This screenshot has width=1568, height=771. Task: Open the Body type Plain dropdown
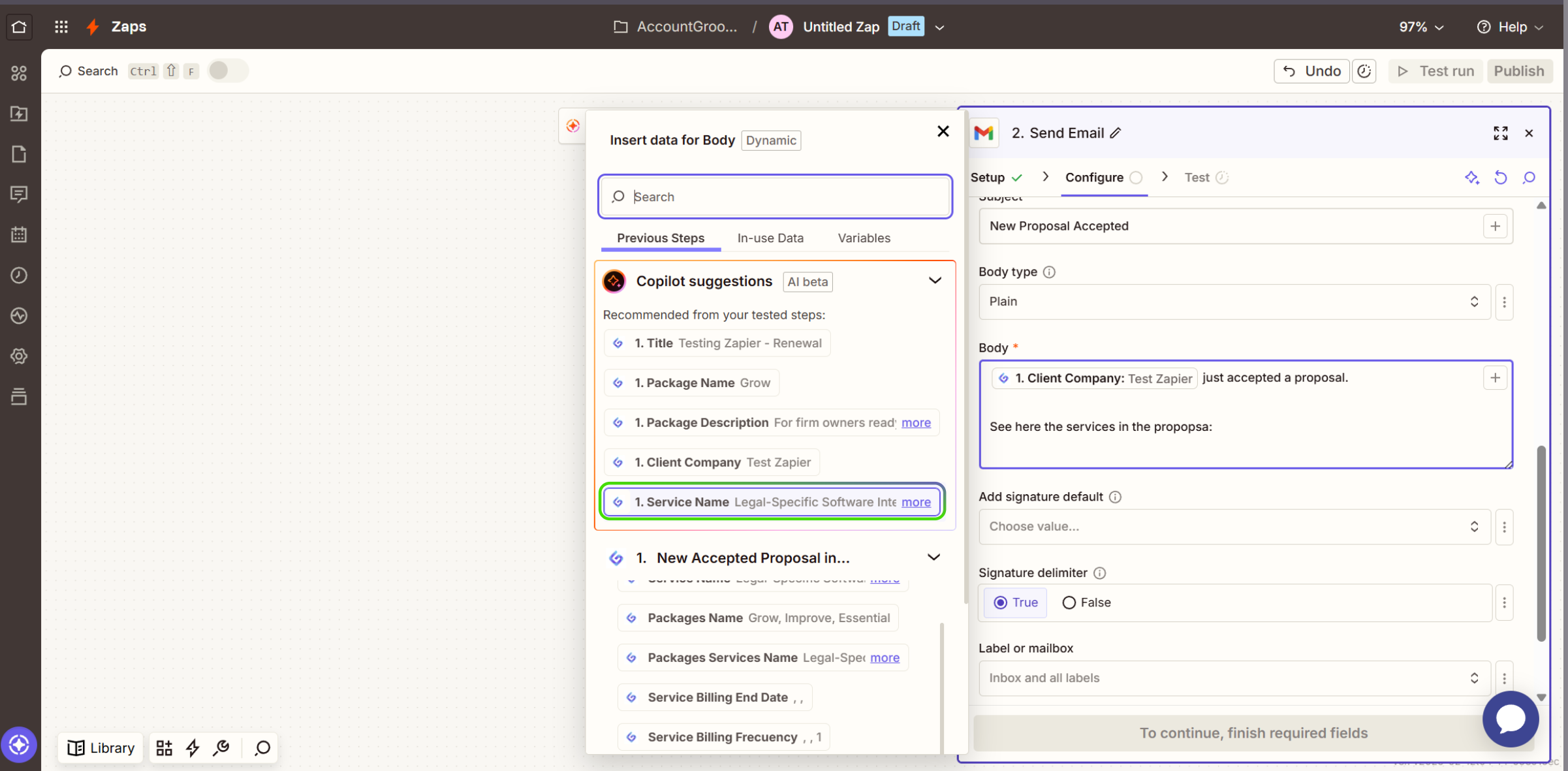pyautogui.click(x=1234, y=302)
